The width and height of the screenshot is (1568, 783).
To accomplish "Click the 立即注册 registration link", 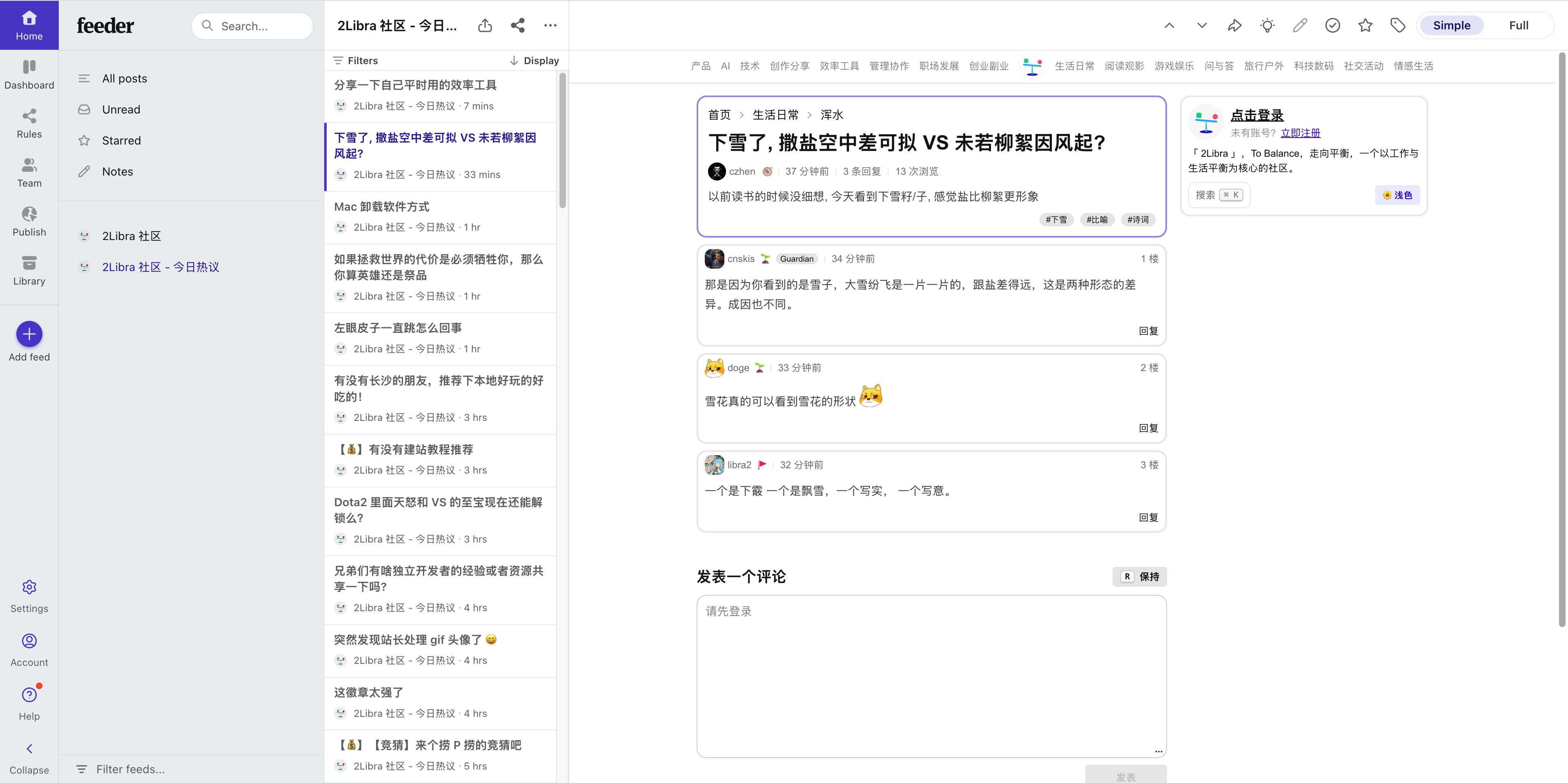I will pos(1300,133).
